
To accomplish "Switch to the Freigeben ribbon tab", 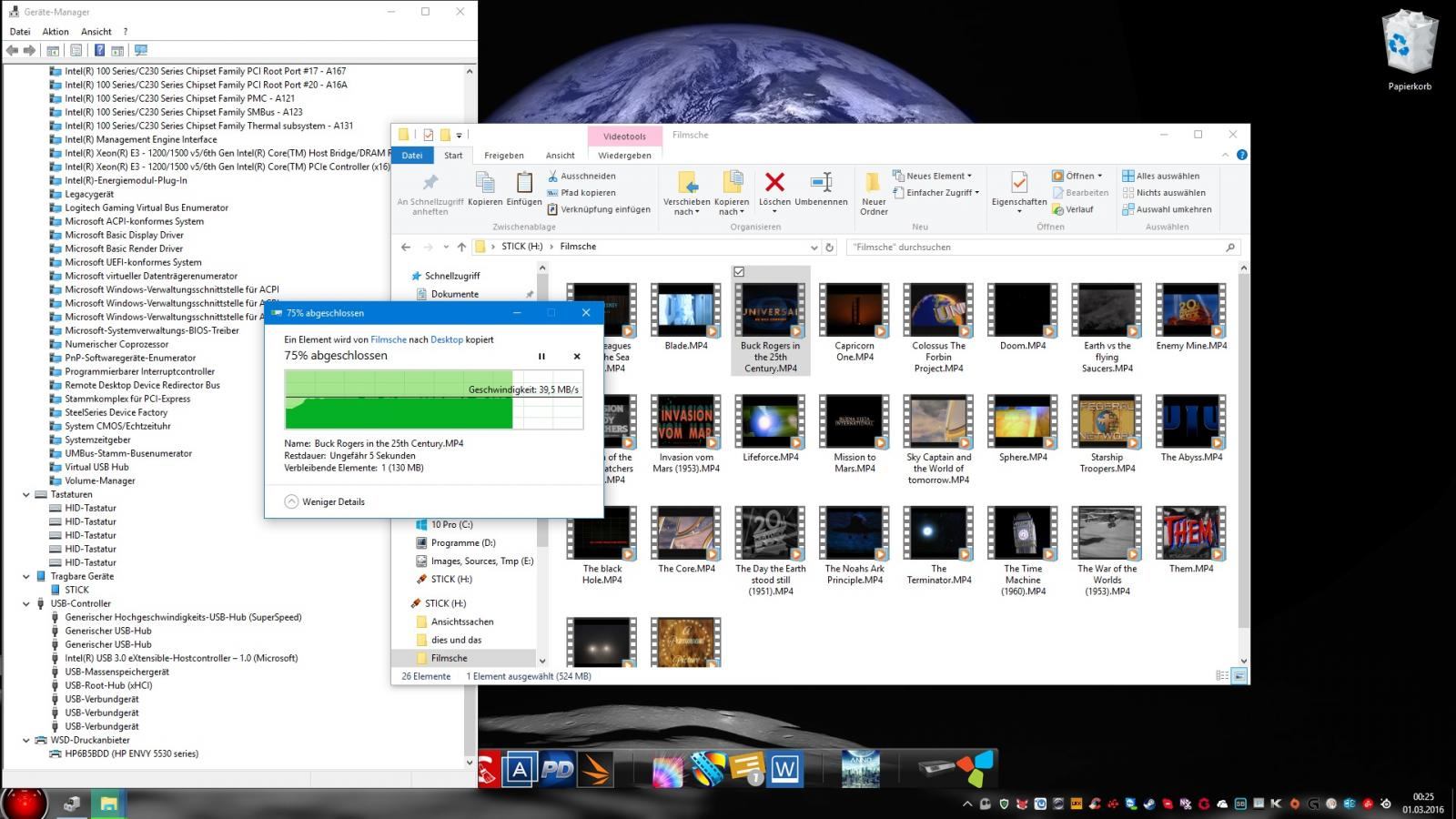I will tap(504, 156).
